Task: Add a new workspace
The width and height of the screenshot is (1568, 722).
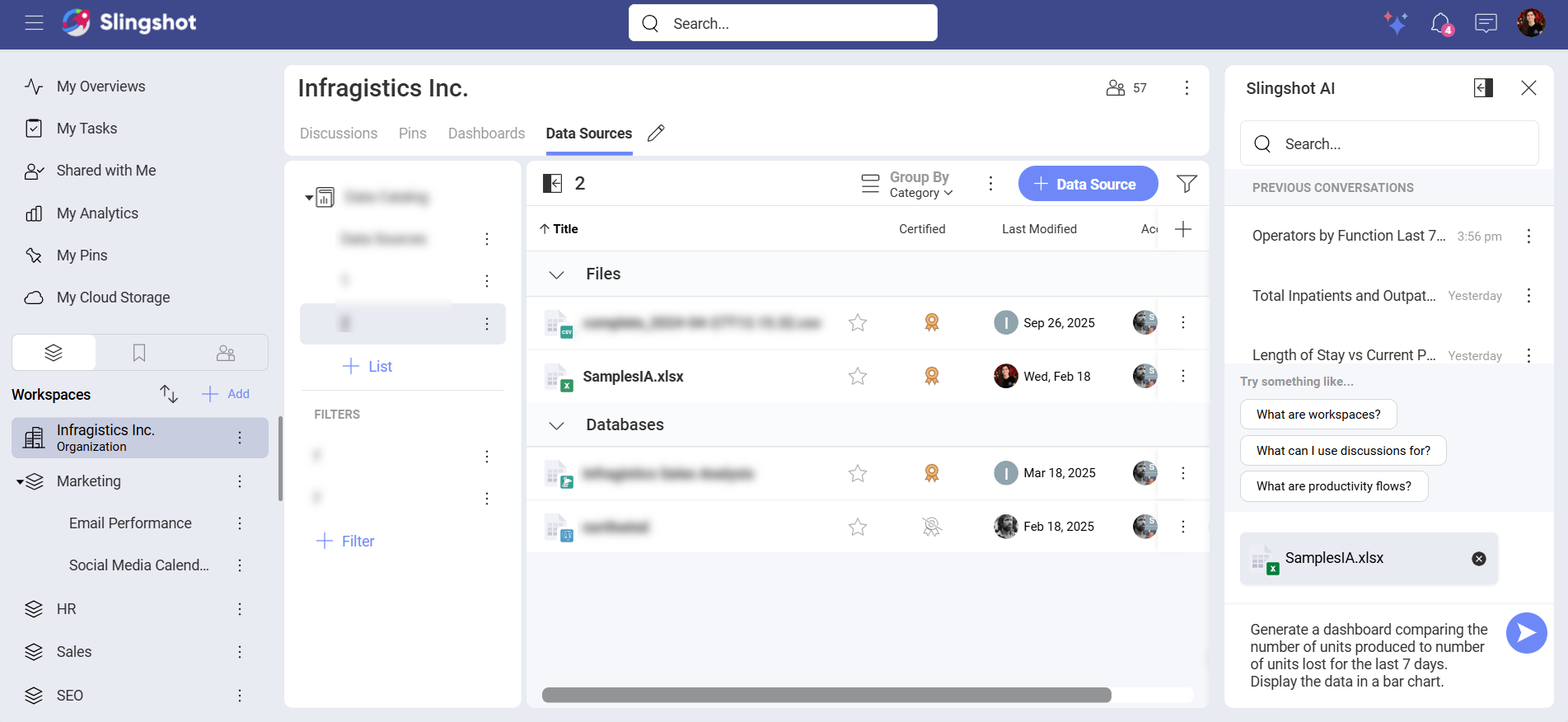Action: pos(226,394)
